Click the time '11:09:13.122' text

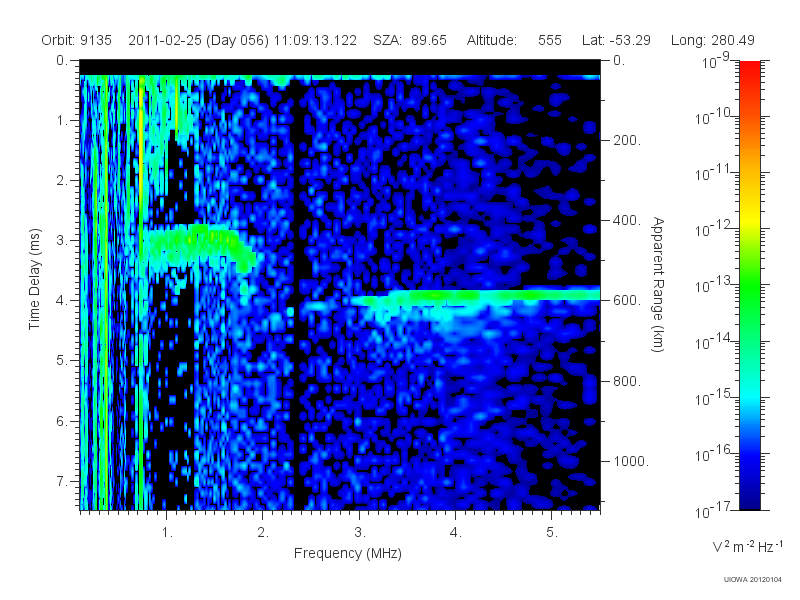pos(315,40)
